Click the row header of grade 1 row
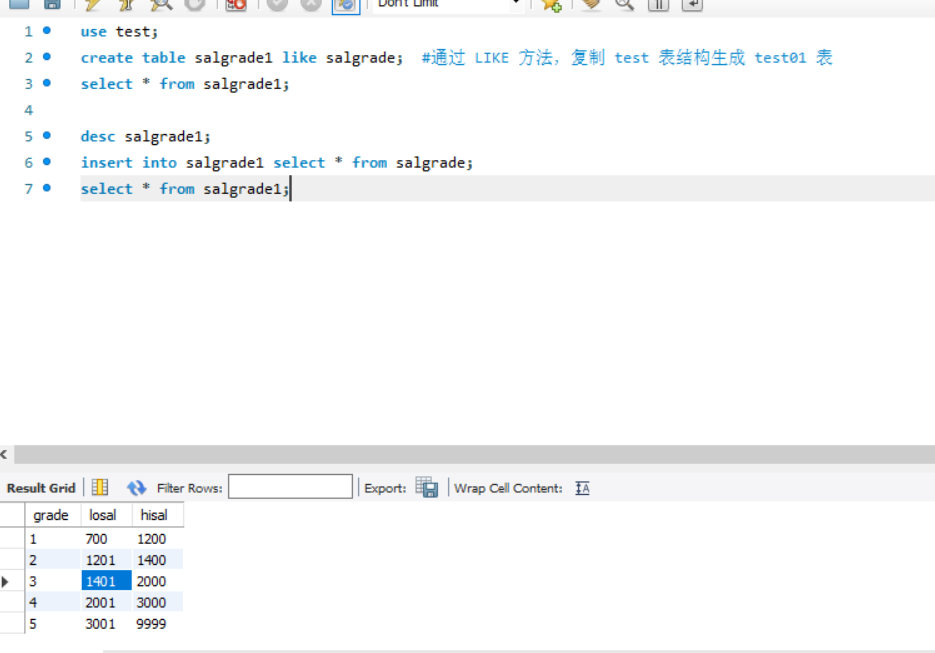Image resolution: width=935 pixels, height=653 pixels. click(x=12, y=539)
